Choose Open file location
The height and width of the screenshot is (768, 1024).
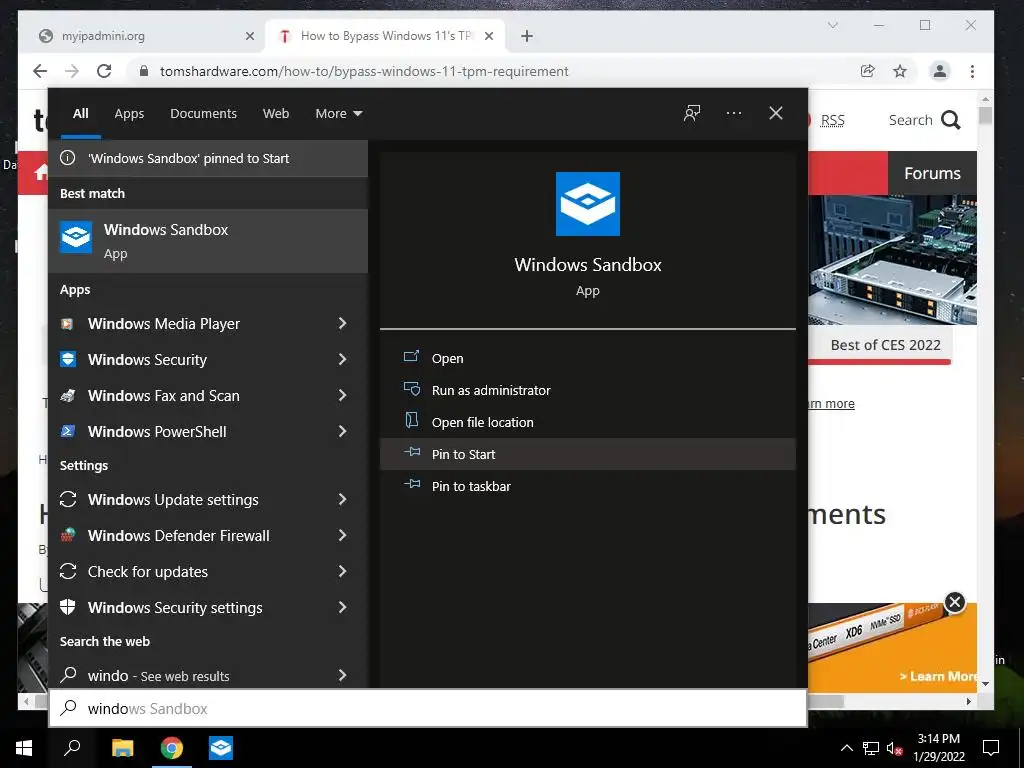click(x=588, y=422)
